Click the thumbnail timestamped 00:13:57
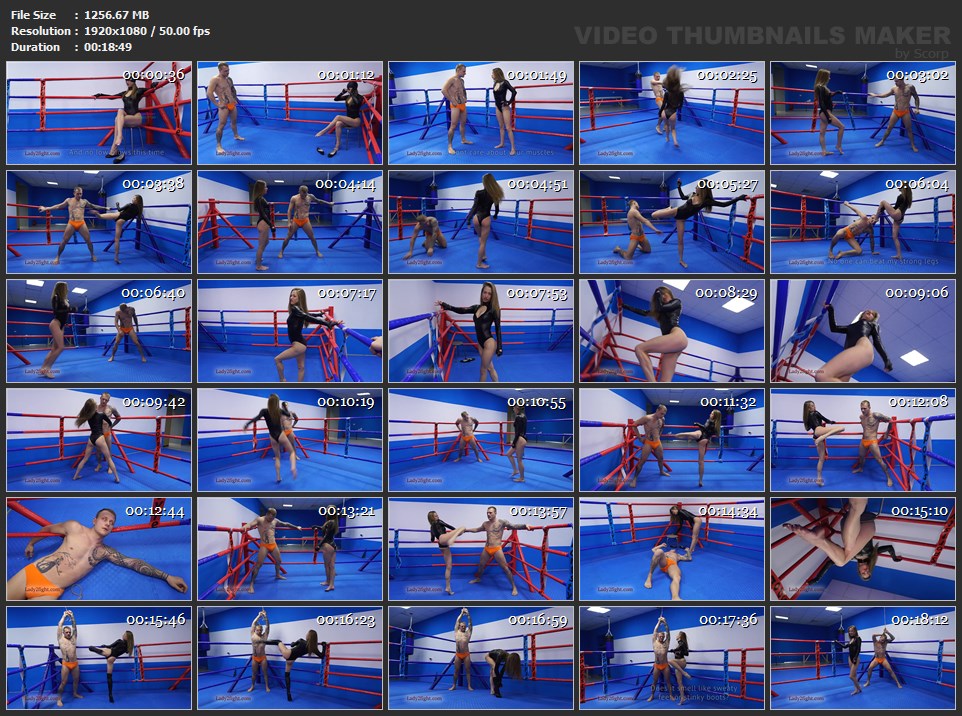This screenshot has height=716, width=962. [480, 549]
